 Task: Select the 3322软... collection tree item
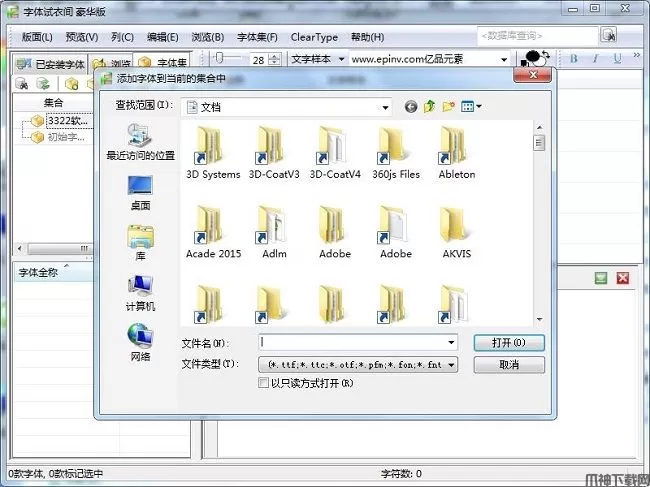click(x=68, y=121)
